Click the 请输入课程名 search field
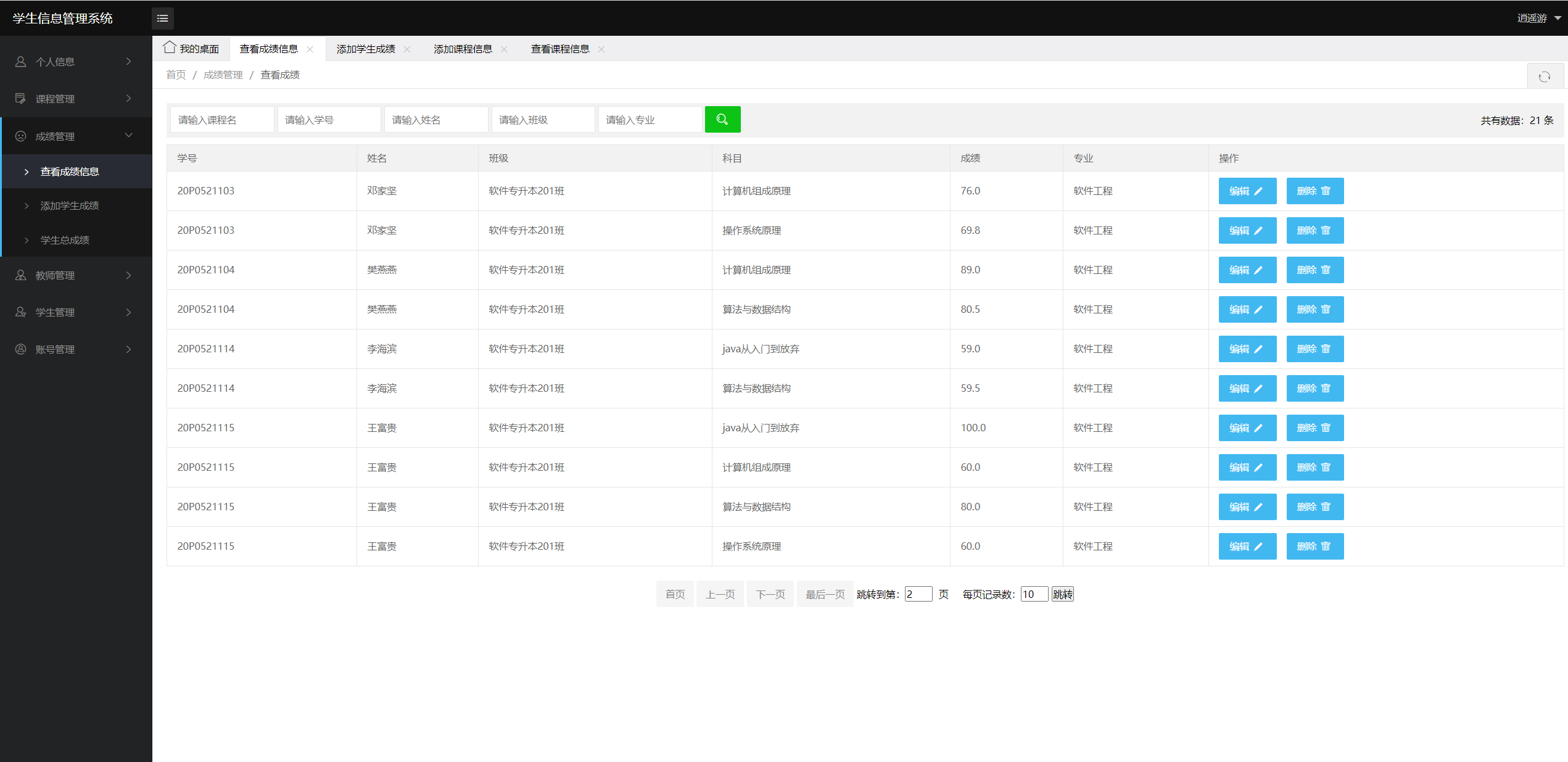The height and width of the screenshot is (762, 1568). pos(221,120)
